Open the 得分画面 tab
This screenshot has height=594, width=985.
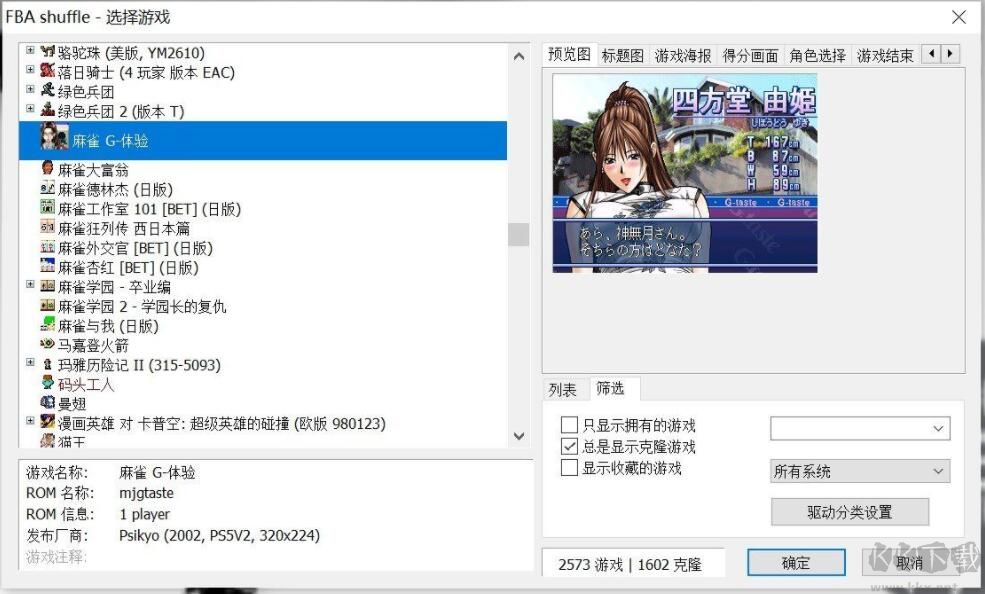[750, 56]
